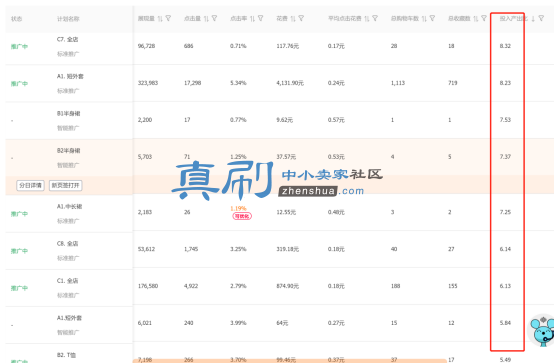
Task: Open filter for 点击量 column
Action: tap(214, 18)
